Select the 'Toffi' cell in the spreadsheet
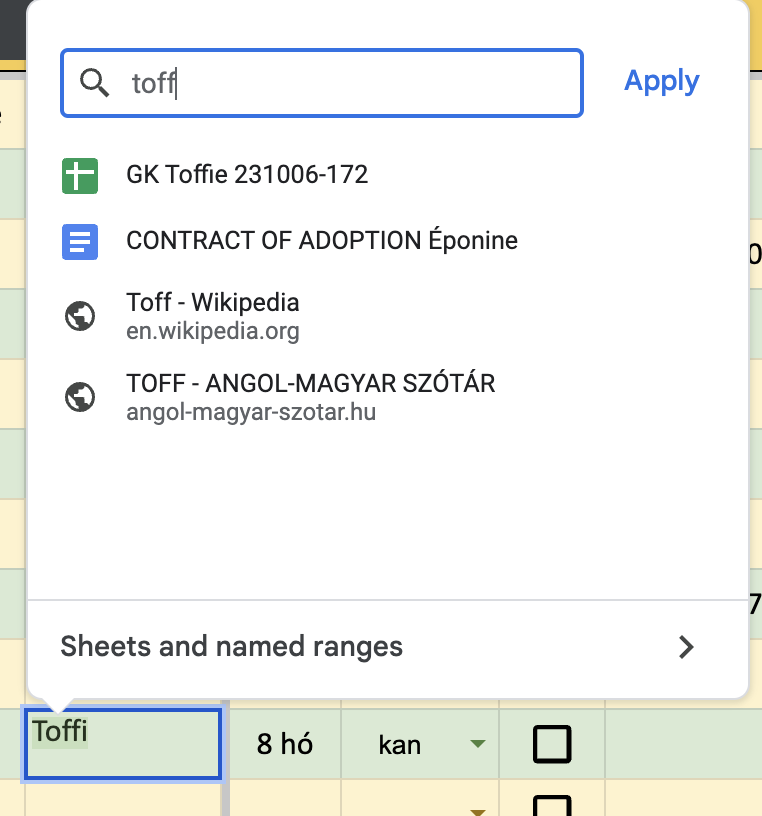Screen dimensions: 762x816 pyautogui.click(x=123, y=743)
